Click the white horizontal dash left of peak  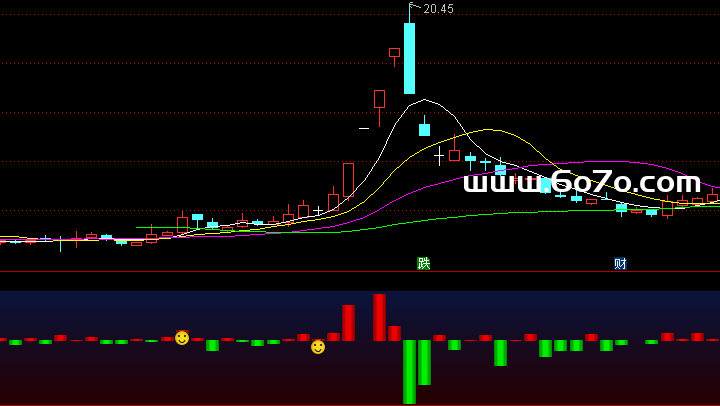[364, 128]
